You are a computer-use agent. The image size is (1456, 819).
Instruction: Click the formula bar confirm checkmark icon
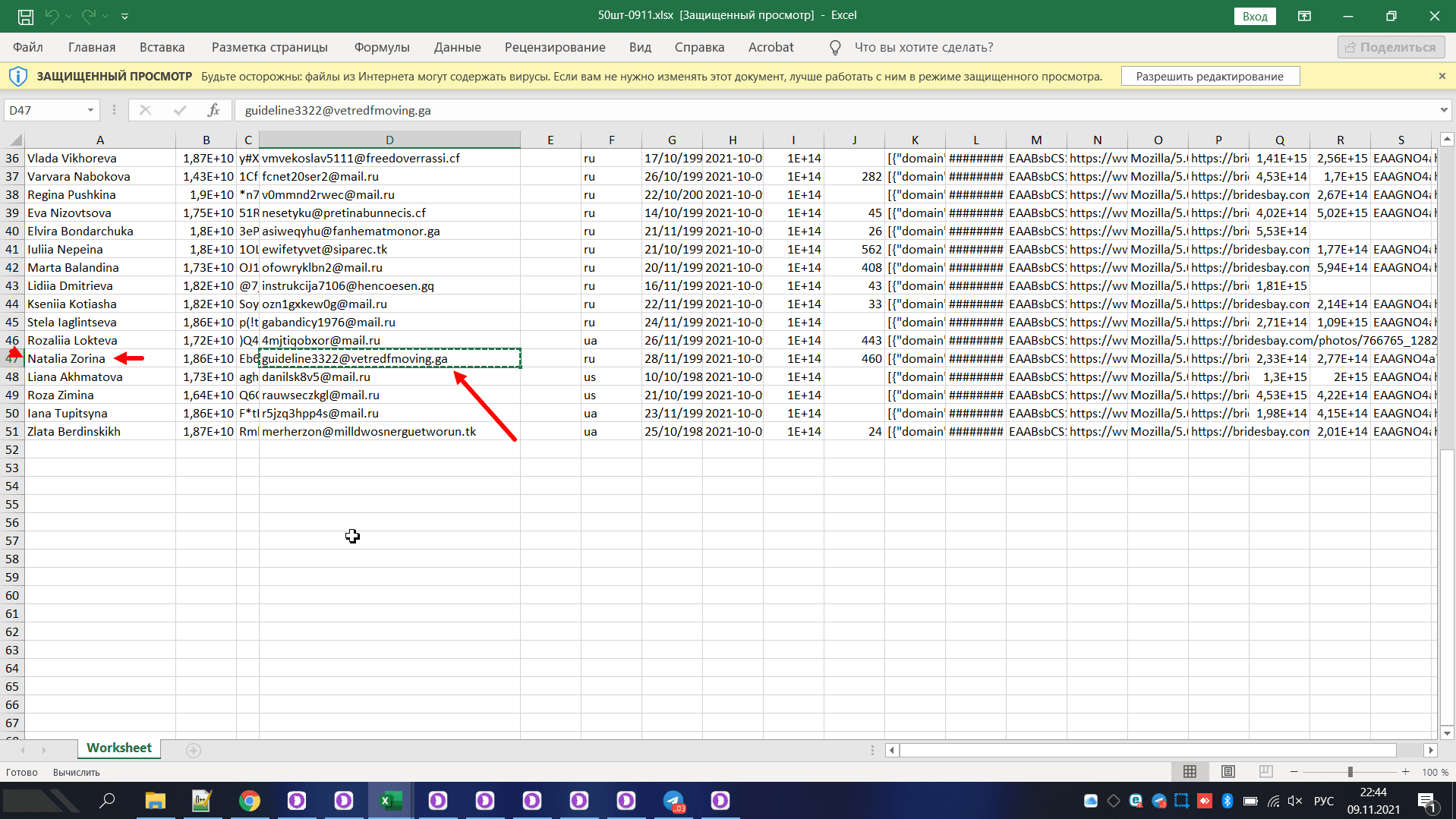coord(179,110)
